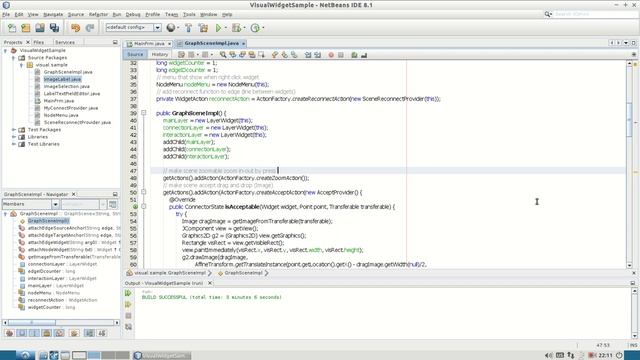This screenshot has width=640, height=360.
Task: Click VisualWidgetSample taskbar button
Action: [x=162, y=356]
